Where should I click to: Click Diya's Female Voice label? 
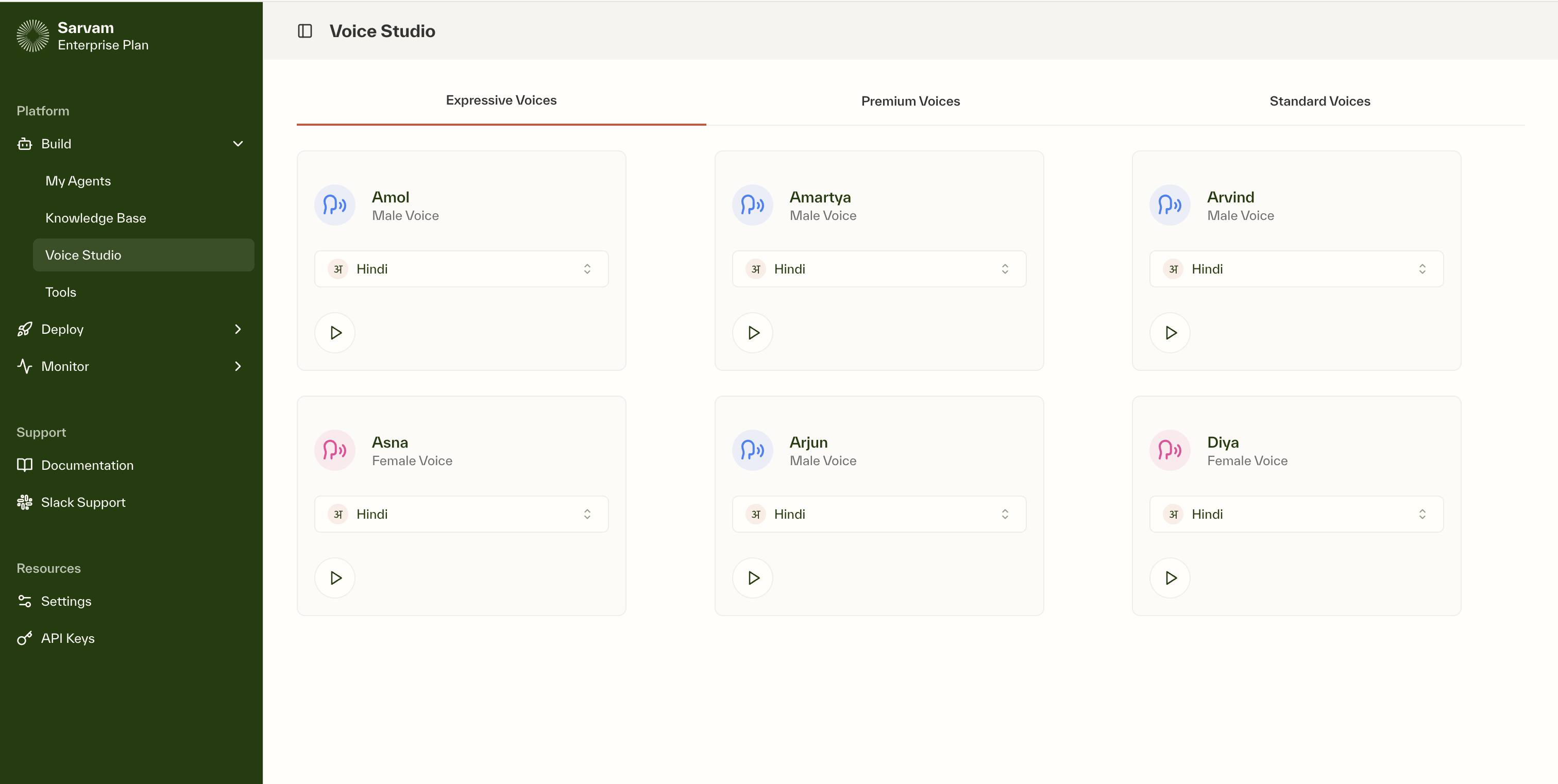(x=1247, y=461)
